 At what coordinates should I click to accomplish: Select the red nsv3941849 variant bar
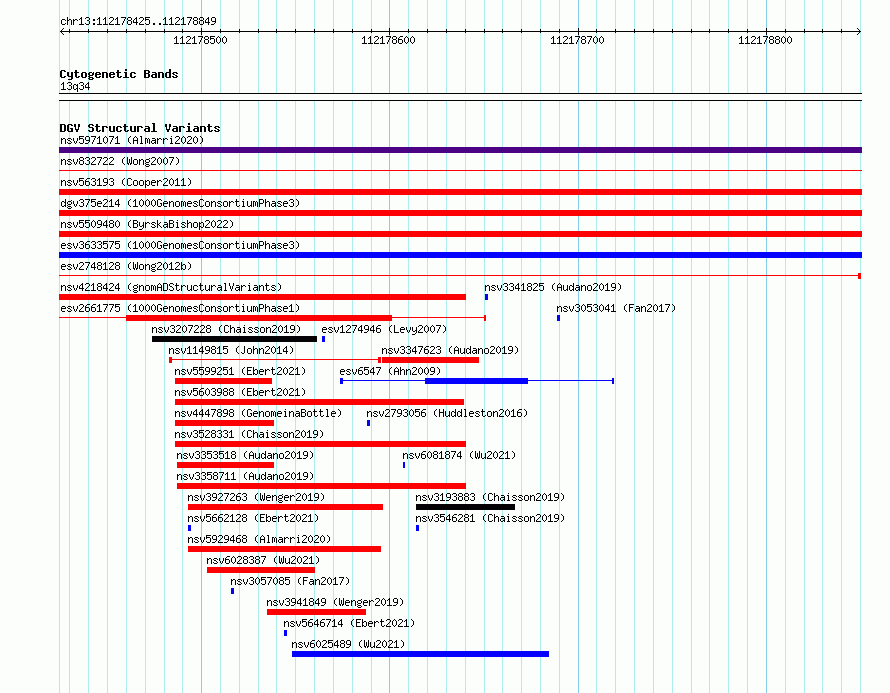click(317, 612)
